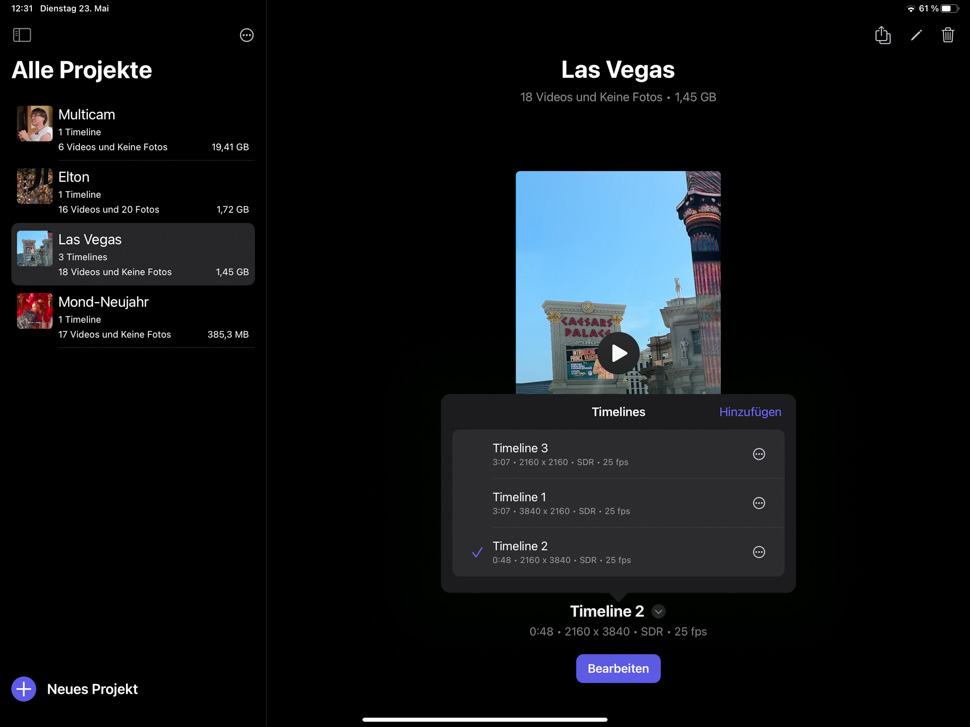
Task: Click the Timelines popover title
Action: tap(618, 412)
